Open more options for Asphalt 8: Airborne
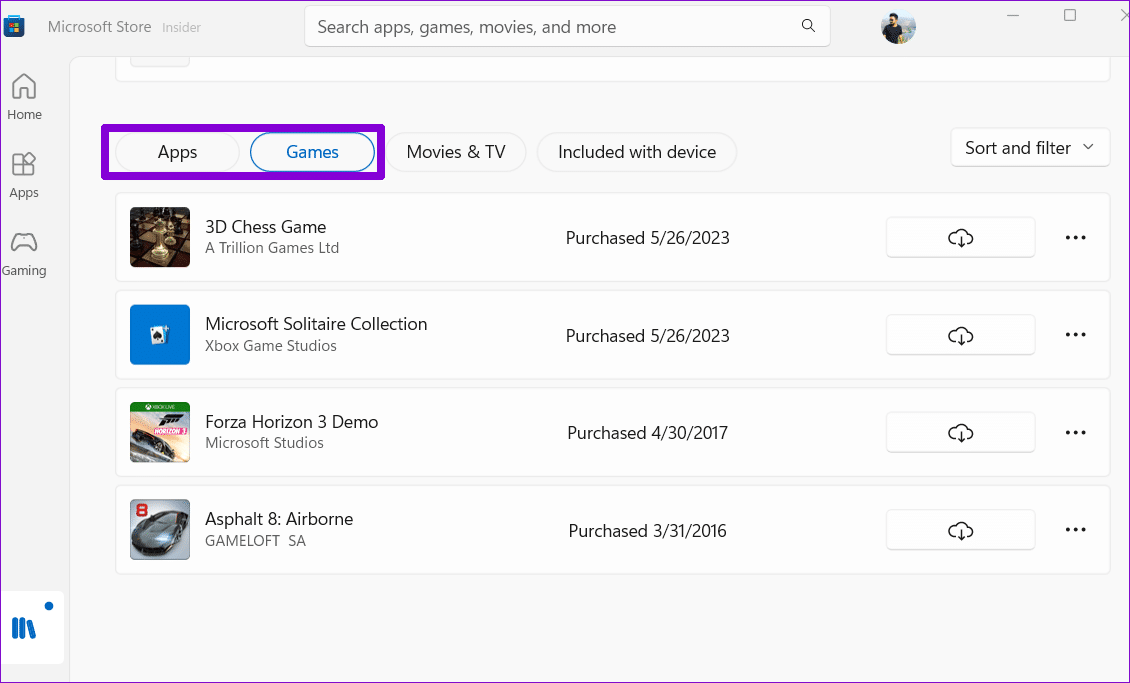1130x683 pixels. click(1075, 530)
